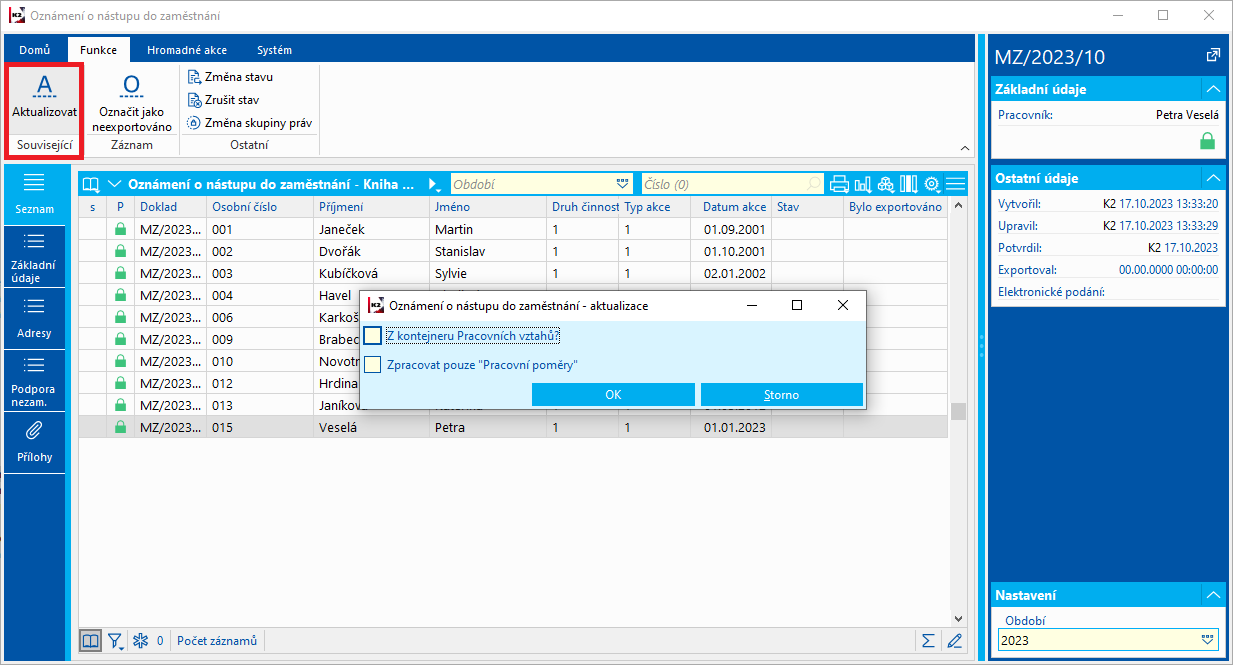Image resolution: width=1233 pixels, height=665 pixels.
Task: Click the Aktualizovat ribbon button
Action: tap(44, 98)
